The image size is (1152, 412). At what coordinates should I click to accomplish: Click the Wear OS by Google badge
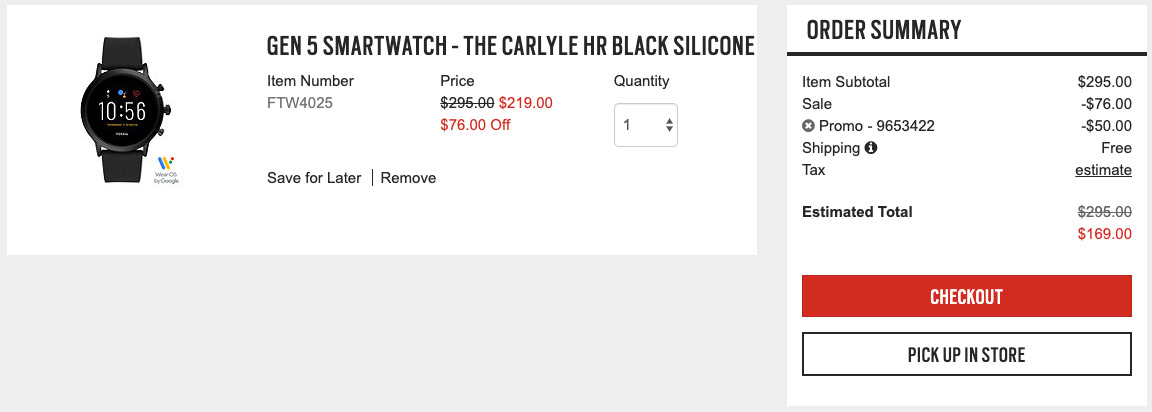click(x=166, y=169)
